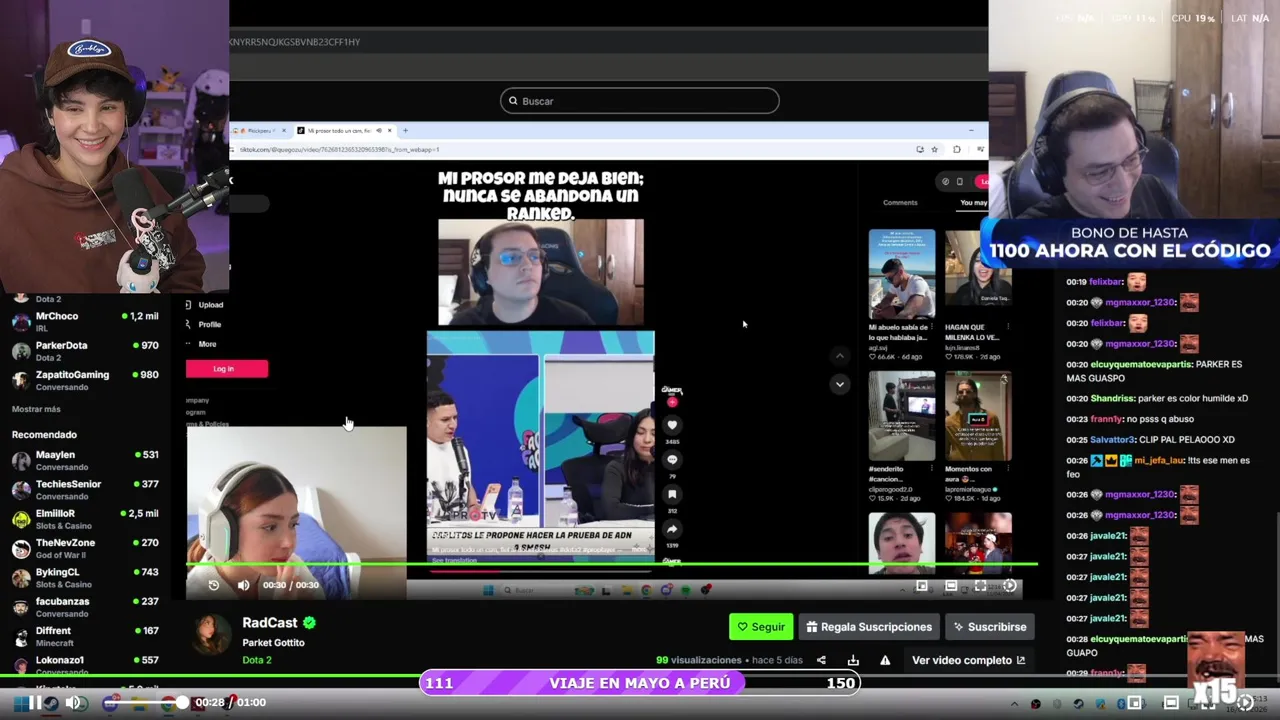The width and height of the screenshot is (1280, 720).
Task: Click the red TikTok Log in button
Action: point(227,369)
